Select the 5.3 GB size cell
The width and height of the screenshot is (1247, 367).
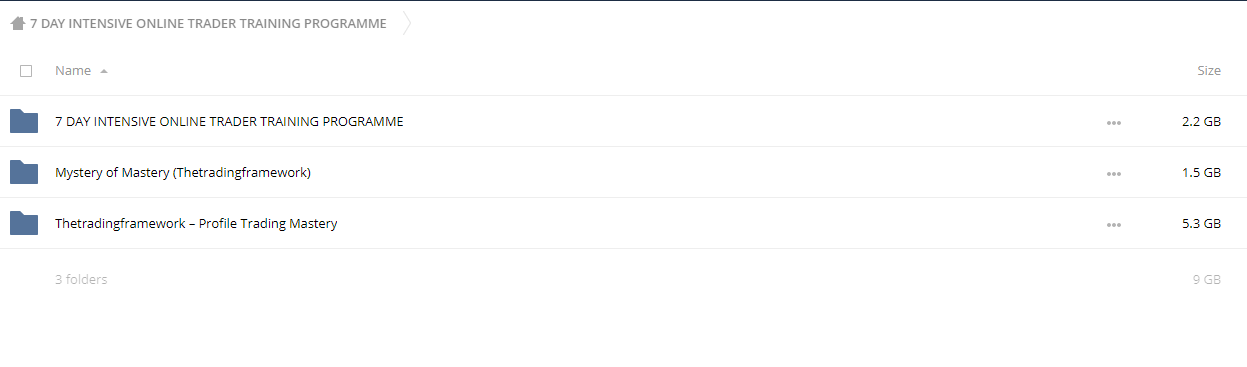point(1201,224)
